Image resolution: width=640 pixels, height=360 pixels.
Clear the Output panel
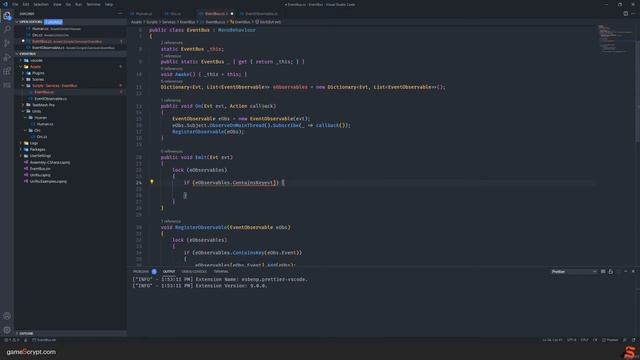point(603,271)
